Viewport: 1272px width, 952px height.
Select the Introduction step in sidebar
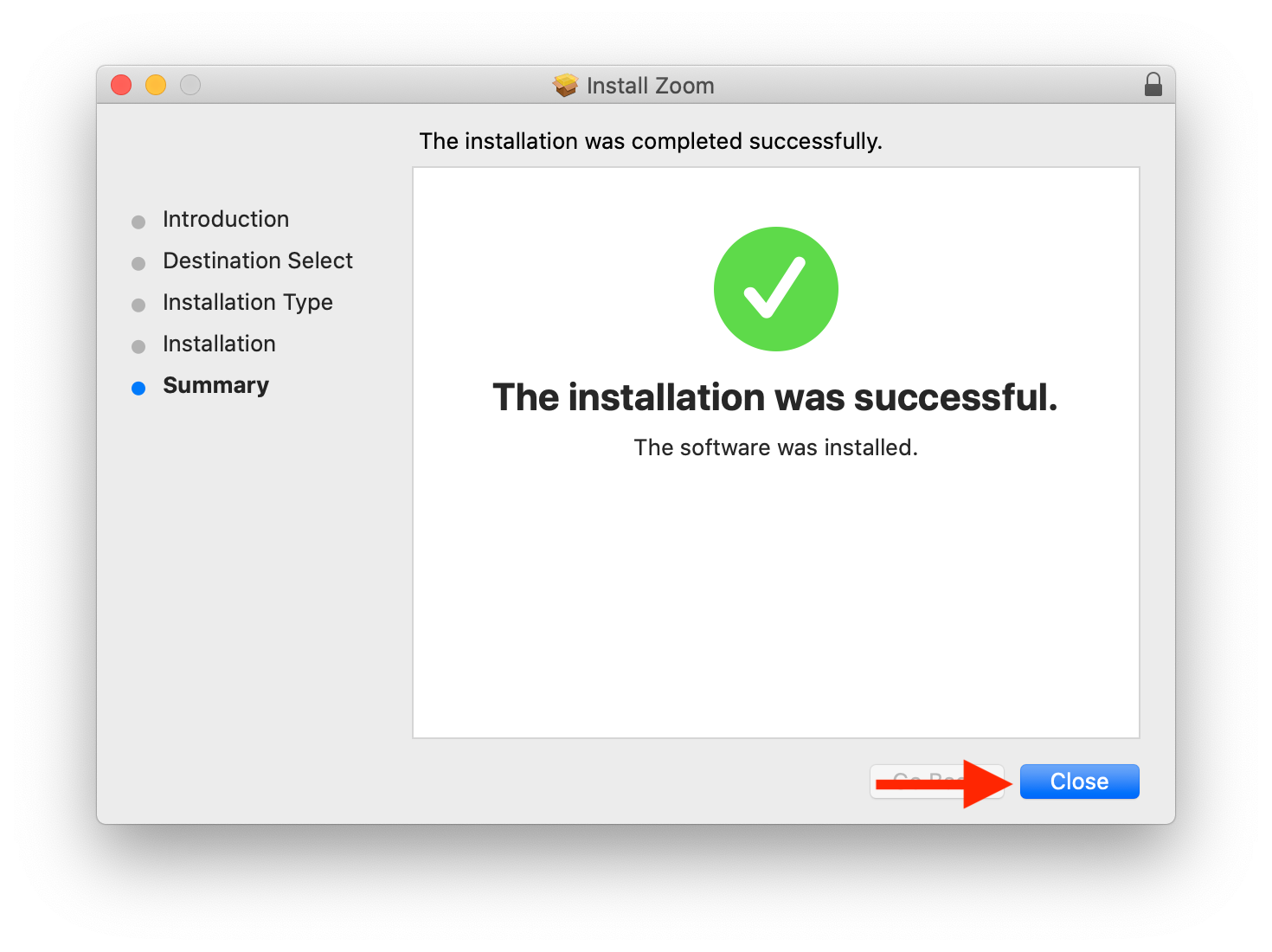tap(226, 219)
